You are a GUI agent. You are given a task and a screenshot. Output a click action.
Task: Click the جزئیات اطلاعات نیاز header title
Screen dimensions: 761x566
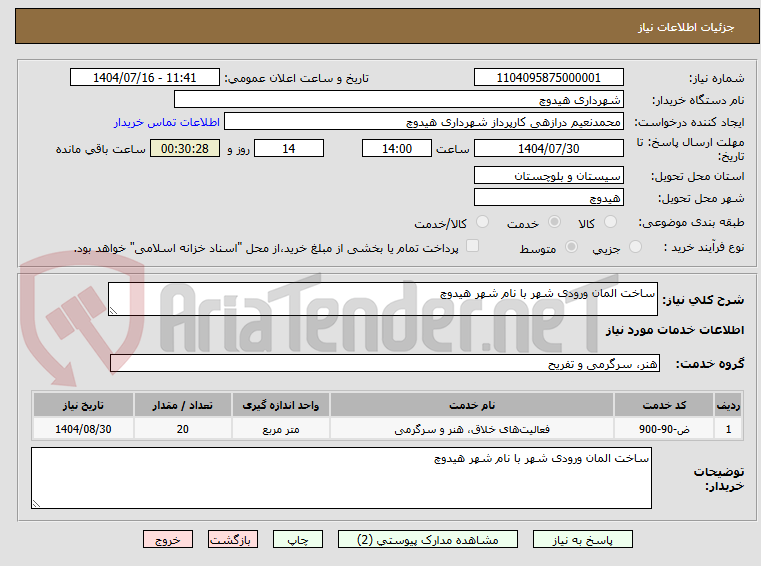point(685,27)
